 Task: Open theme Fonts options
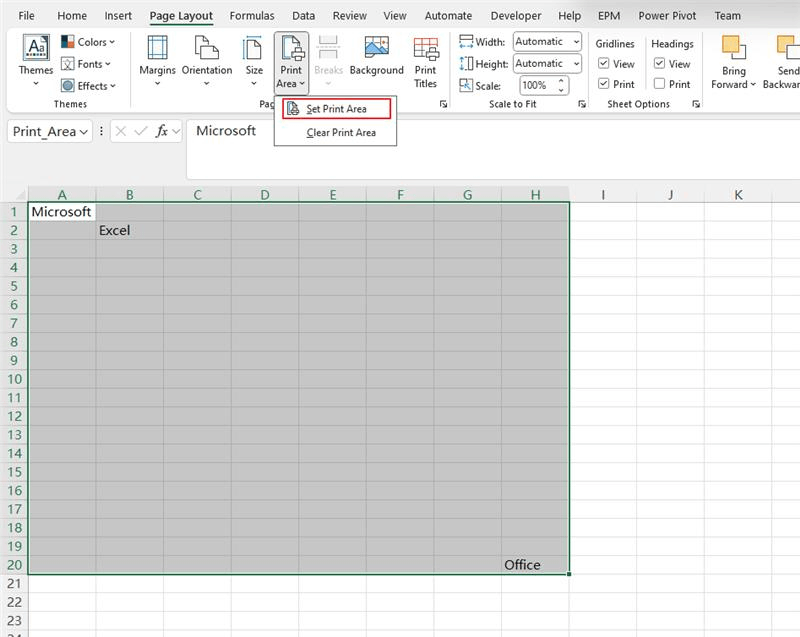(x=86, y=64)
